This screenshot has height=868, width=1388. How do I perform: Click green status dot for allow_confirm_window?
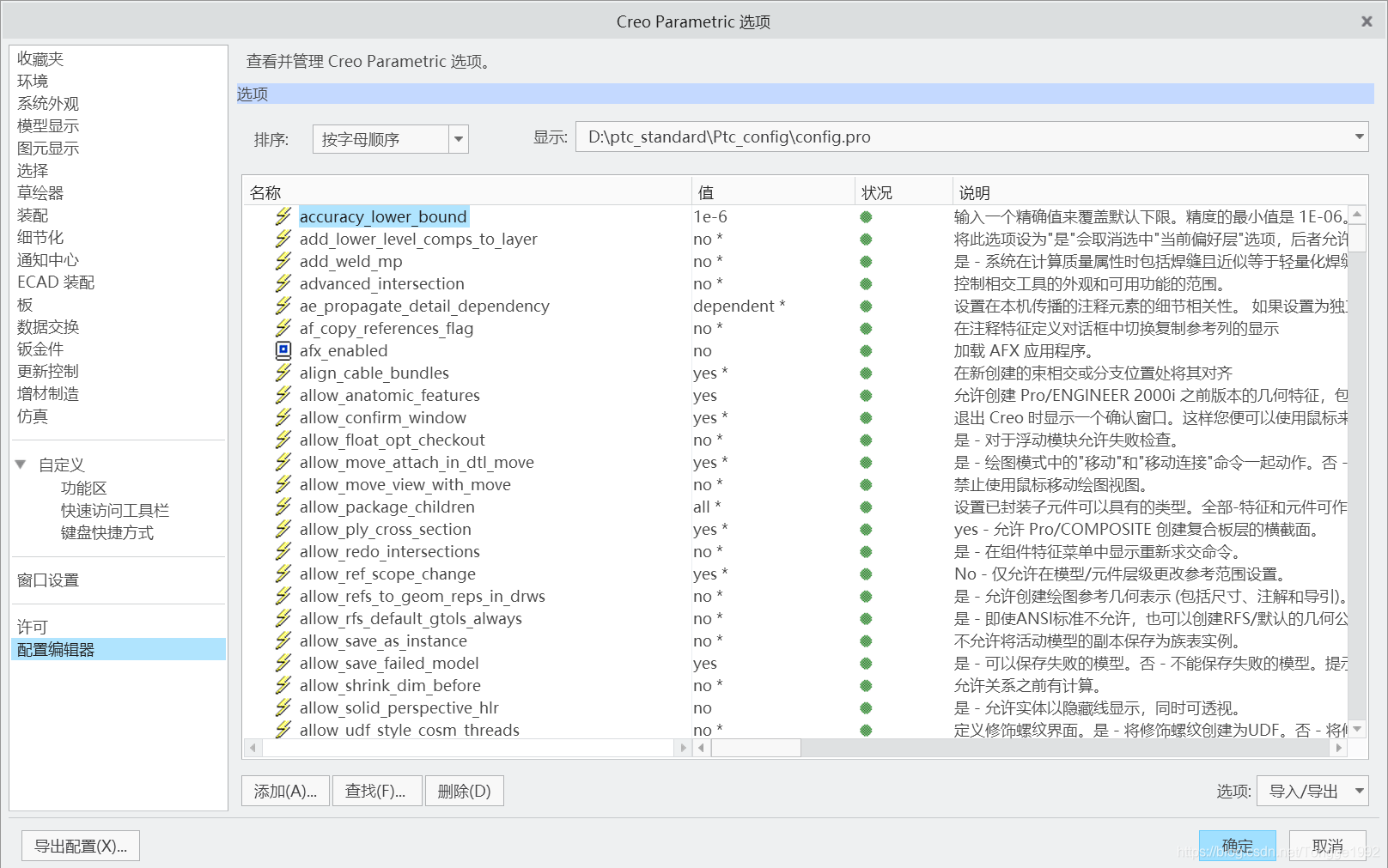tap(866, 418)
